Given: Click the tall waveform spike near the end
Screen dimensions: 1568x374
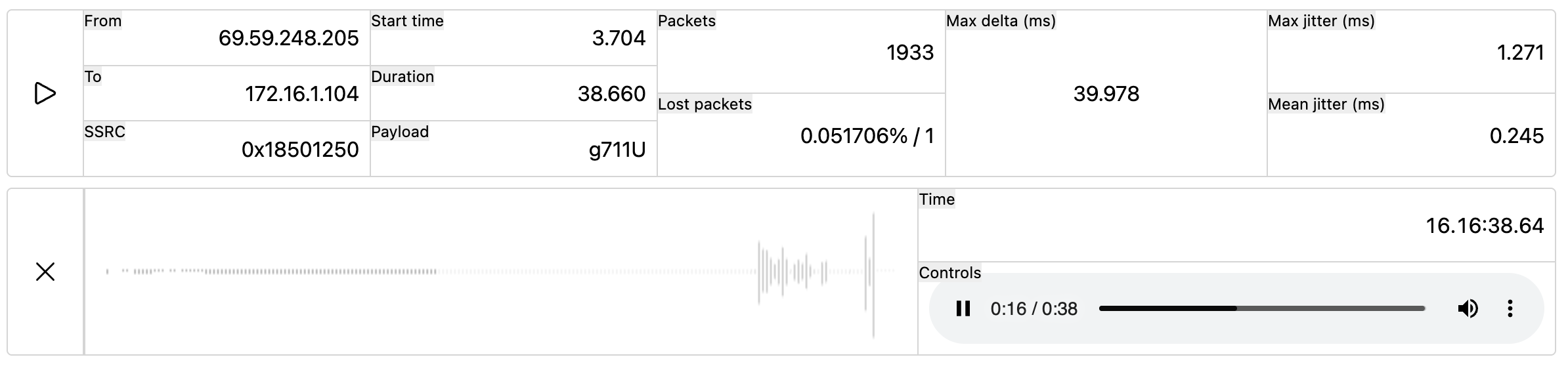Looking at the screenshot, I should [x=873, y=275].
